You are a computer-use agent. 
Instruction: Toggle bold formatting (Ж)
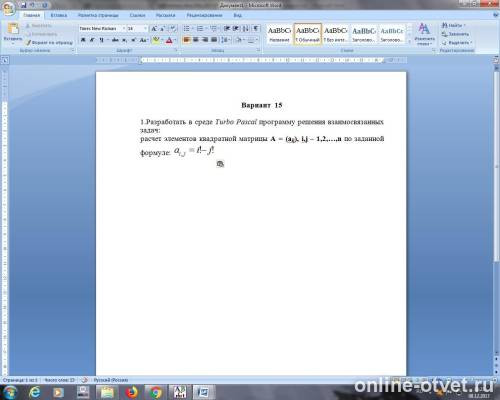[83, 40]
